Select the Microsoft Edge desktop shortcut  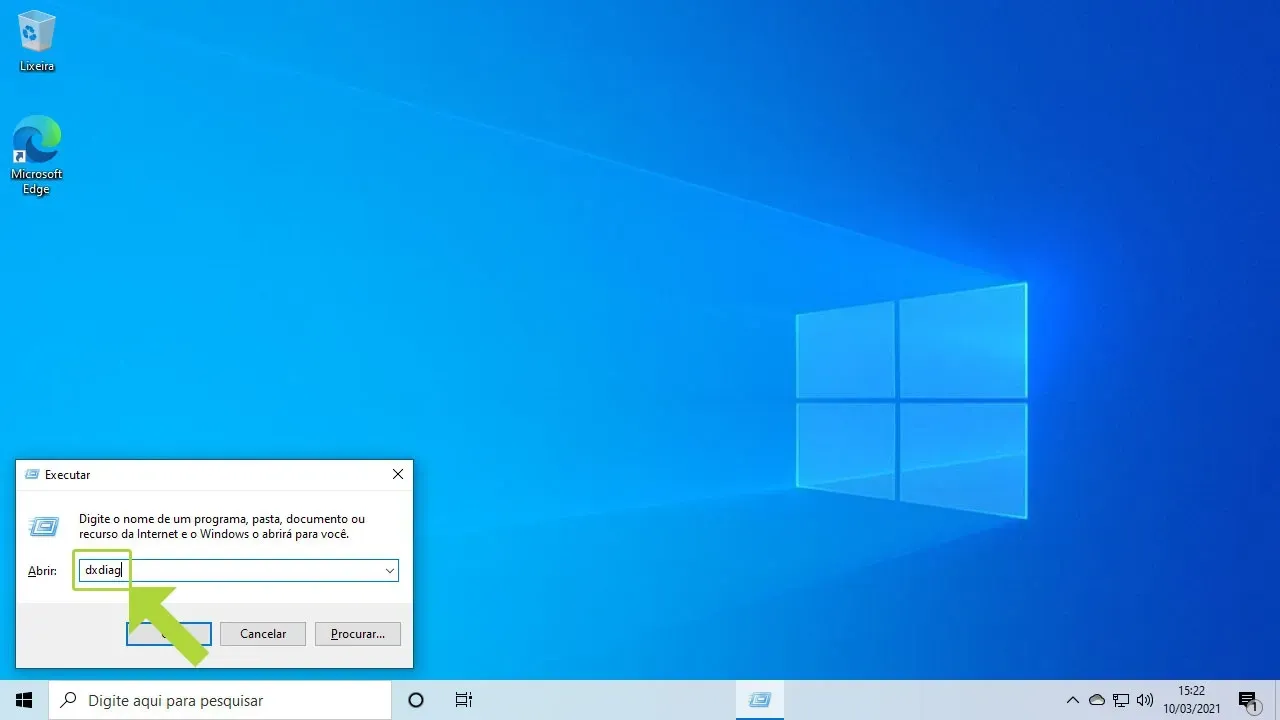coord(37,153)
